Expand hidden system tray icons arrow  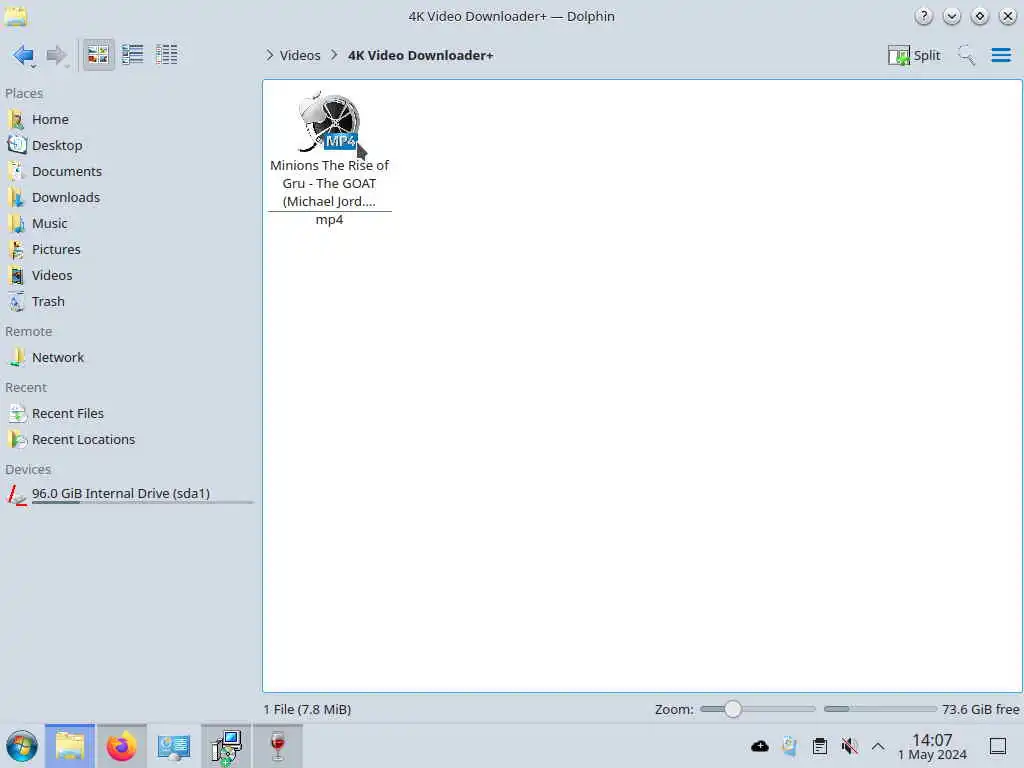tap(878, 746)
